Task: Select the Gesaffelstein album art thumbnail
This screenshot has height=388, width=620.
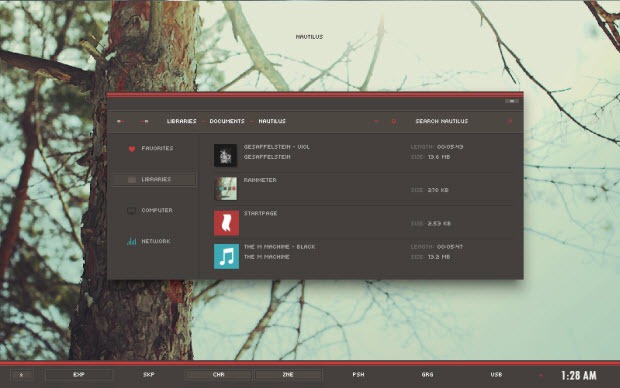Action: coord(226,155)
